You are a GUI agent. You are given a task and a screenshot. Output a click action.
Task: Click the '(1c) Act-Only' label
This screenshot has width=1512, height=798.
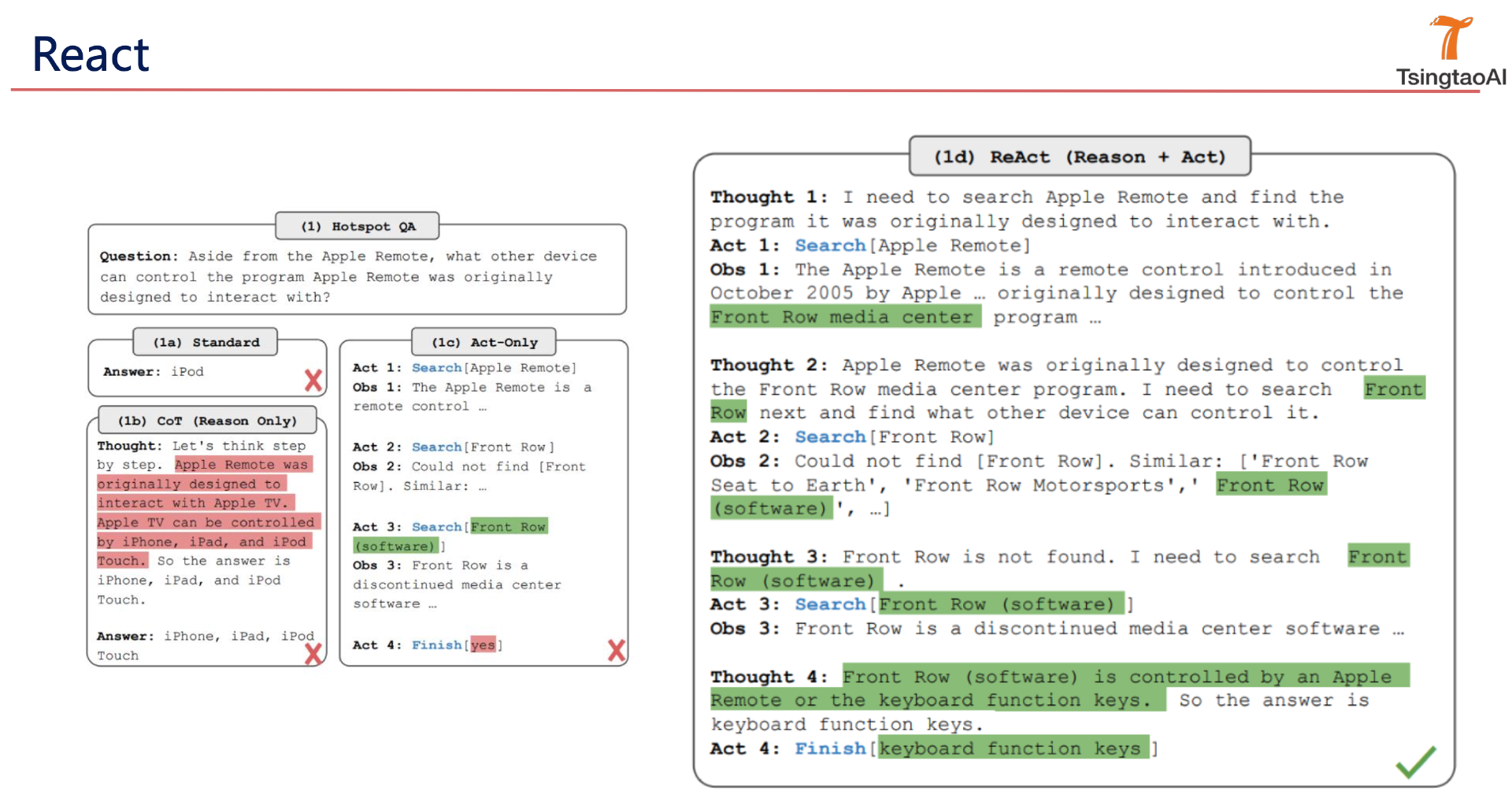pos(484,342)
